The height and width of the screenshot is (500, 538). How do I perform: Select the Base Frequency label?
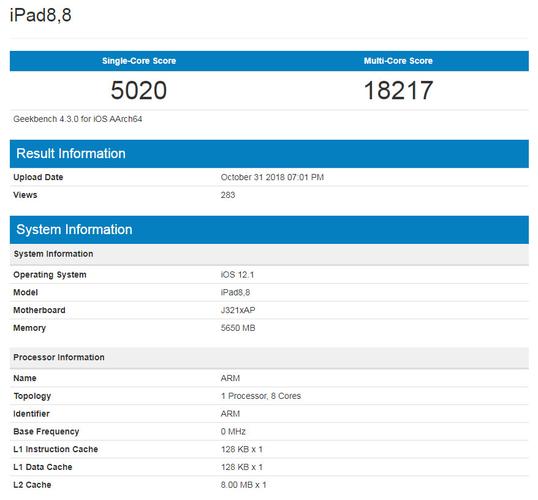(46, 432)
